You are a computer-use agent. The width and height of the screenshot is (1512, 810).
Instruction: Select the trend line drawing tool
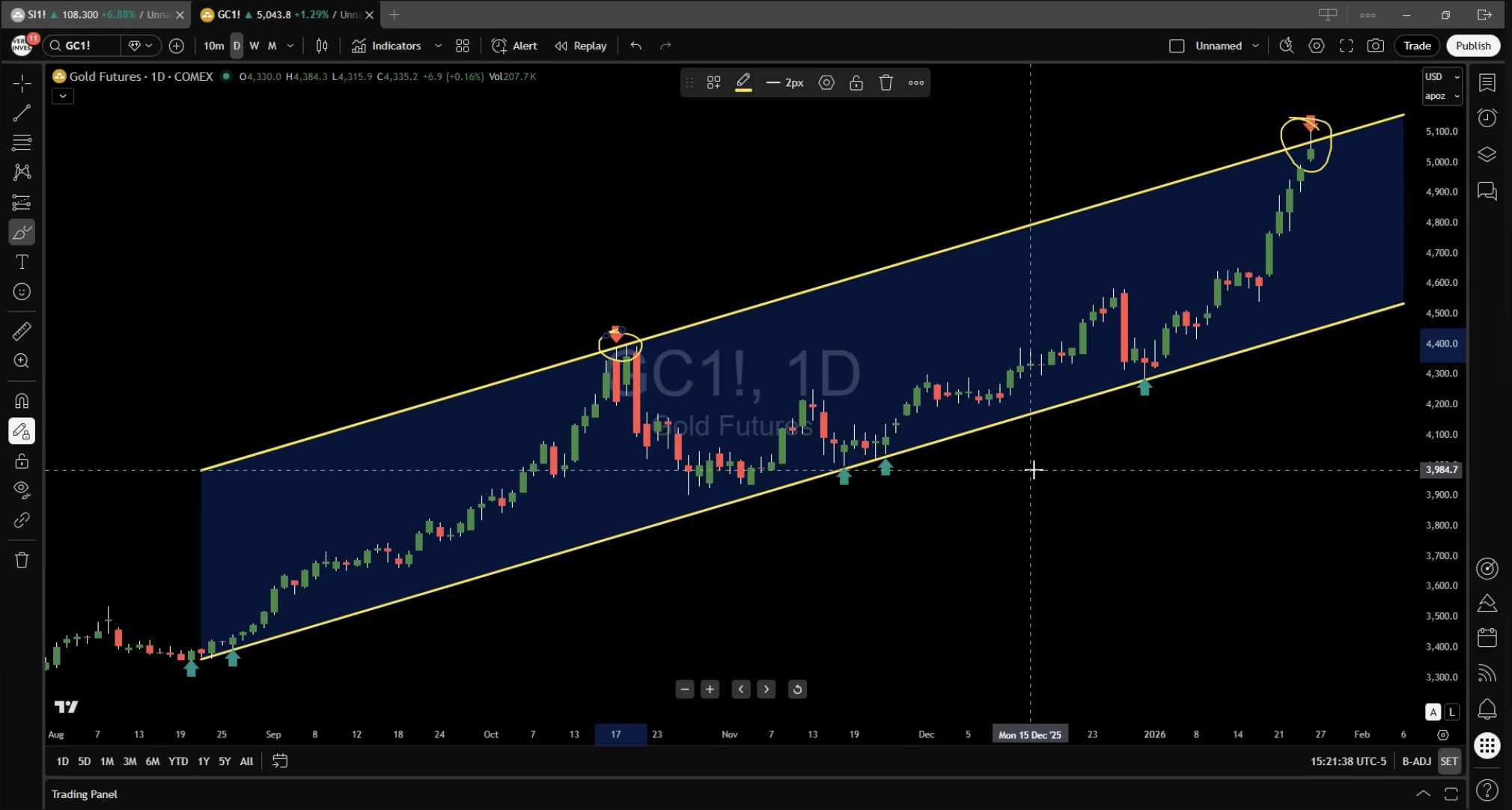coord(22,112)
